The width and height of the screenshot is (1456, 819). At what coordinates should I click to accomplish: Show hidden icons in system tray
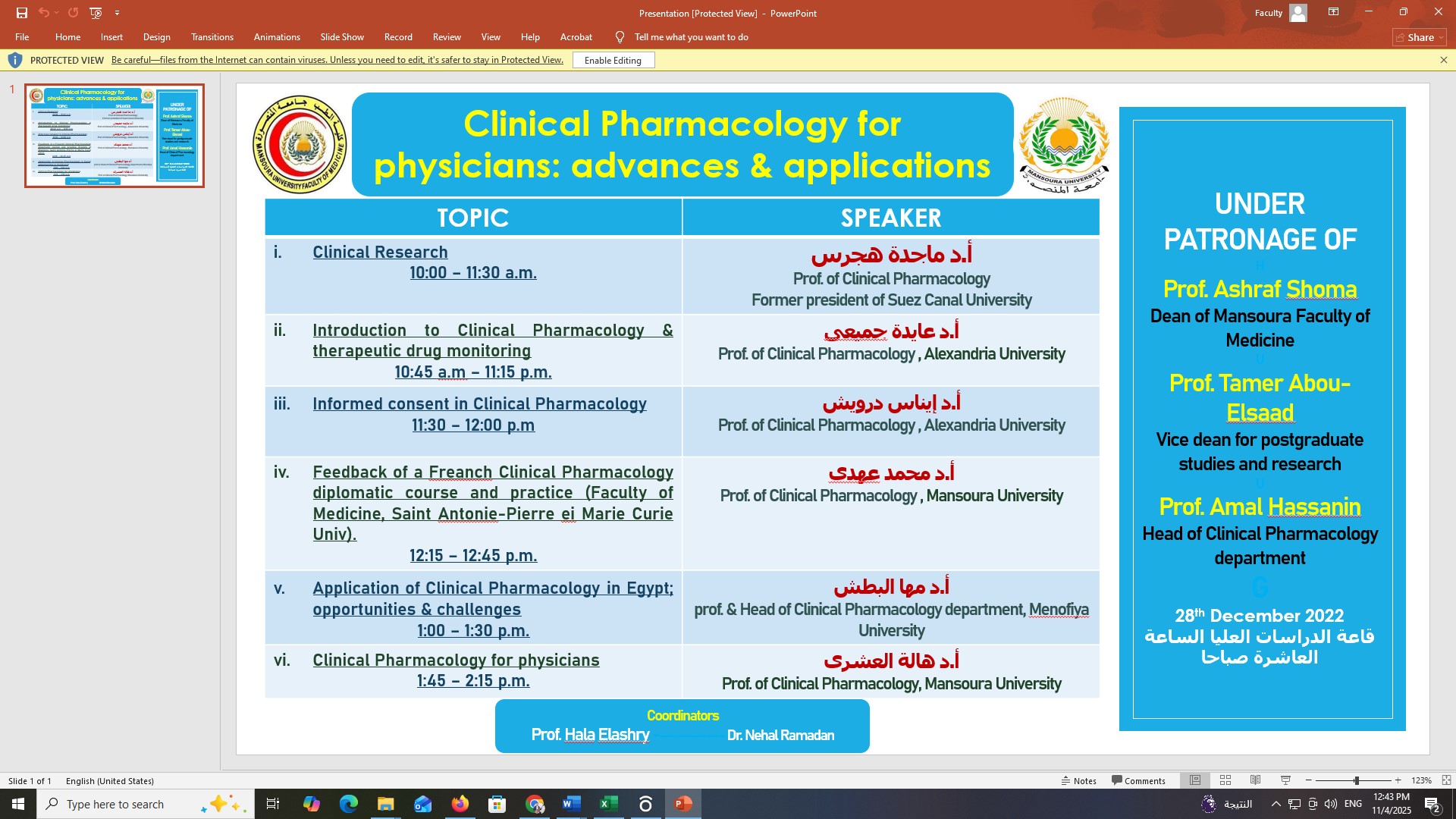pyautogui.click(x=1276, y=804)
